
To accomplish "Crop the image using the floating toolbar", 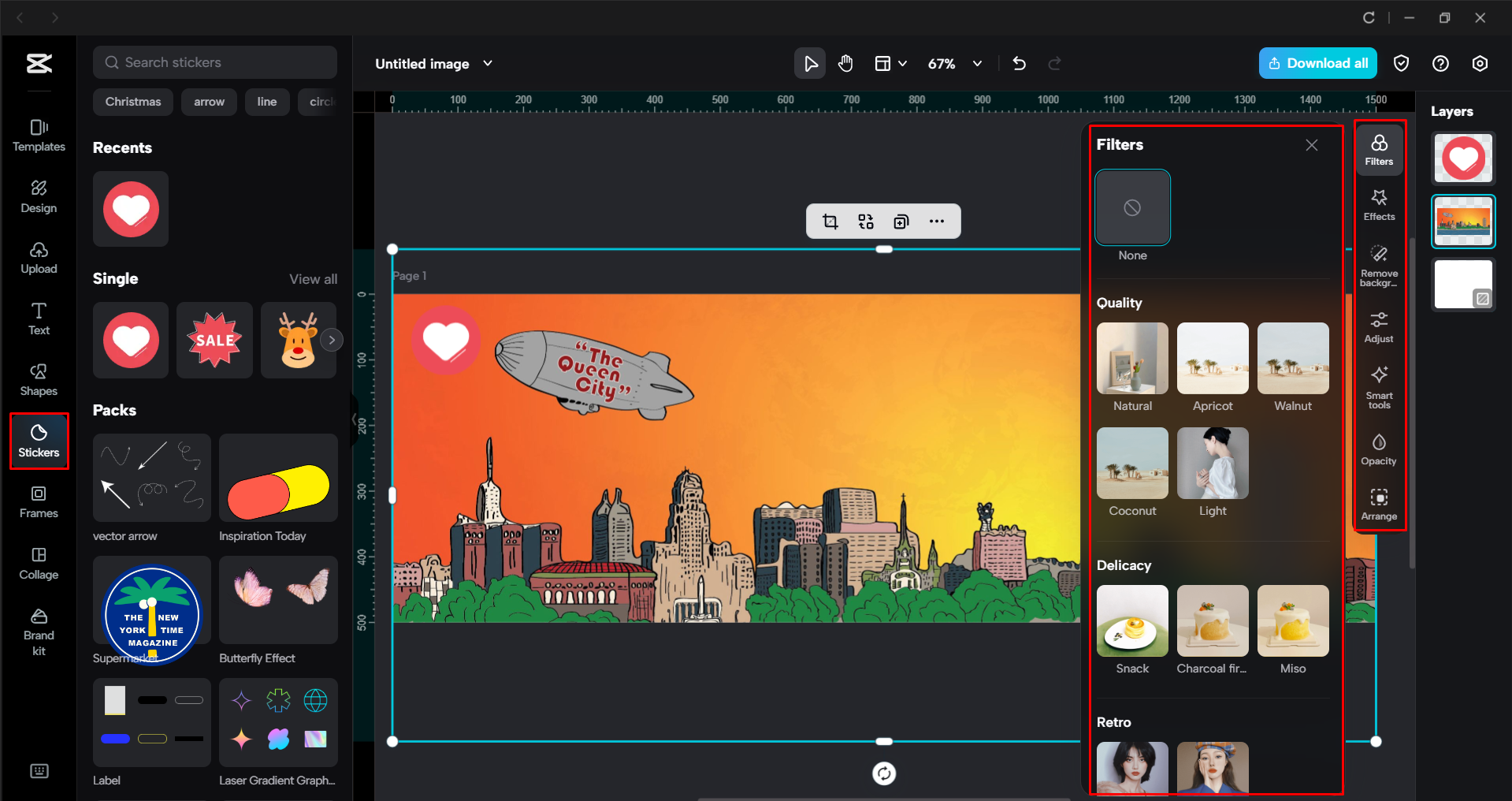I will [829, 222].
